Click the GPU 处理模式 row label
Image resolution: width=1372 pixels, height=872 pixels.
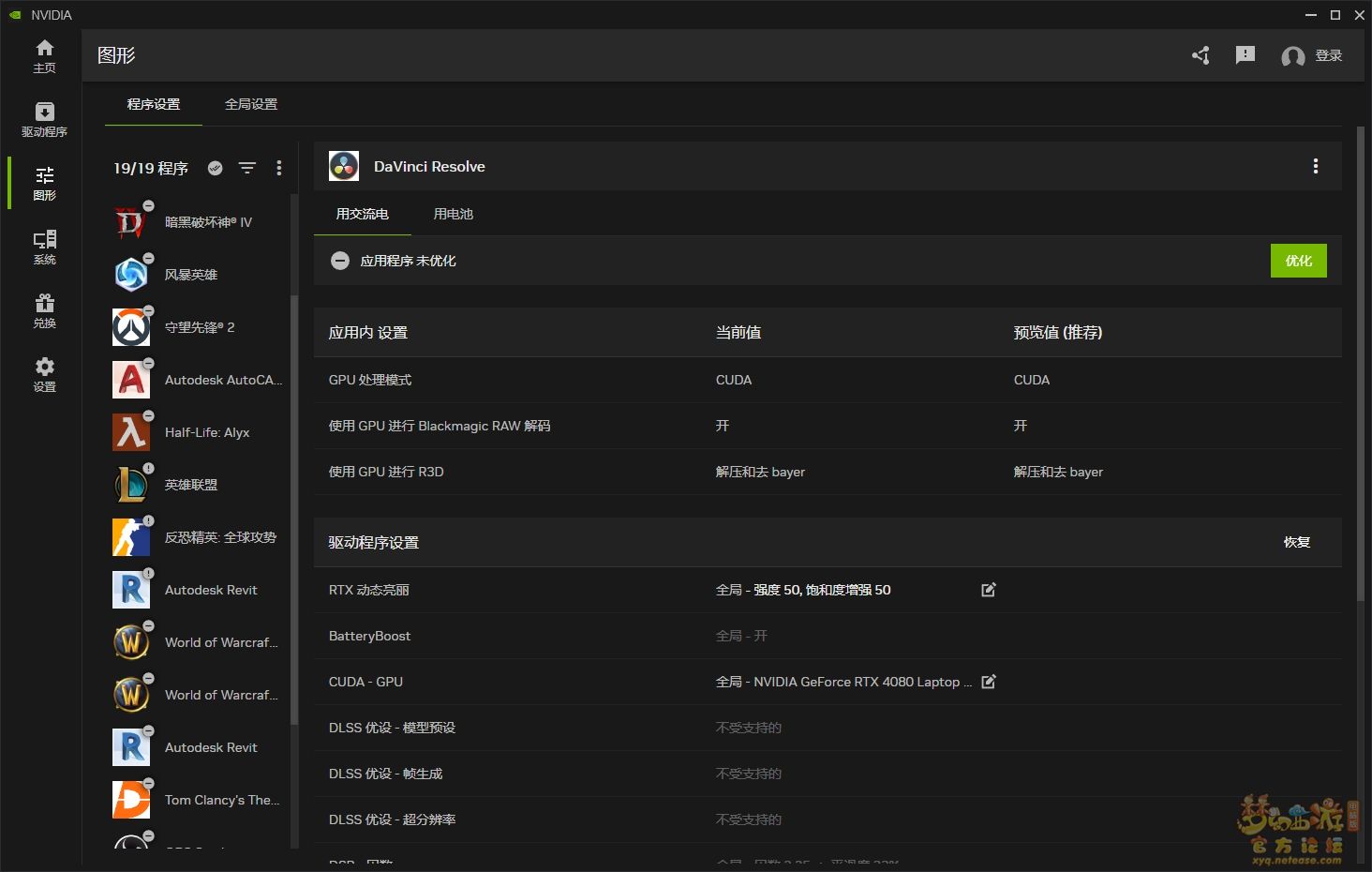(x=370, y=380)
